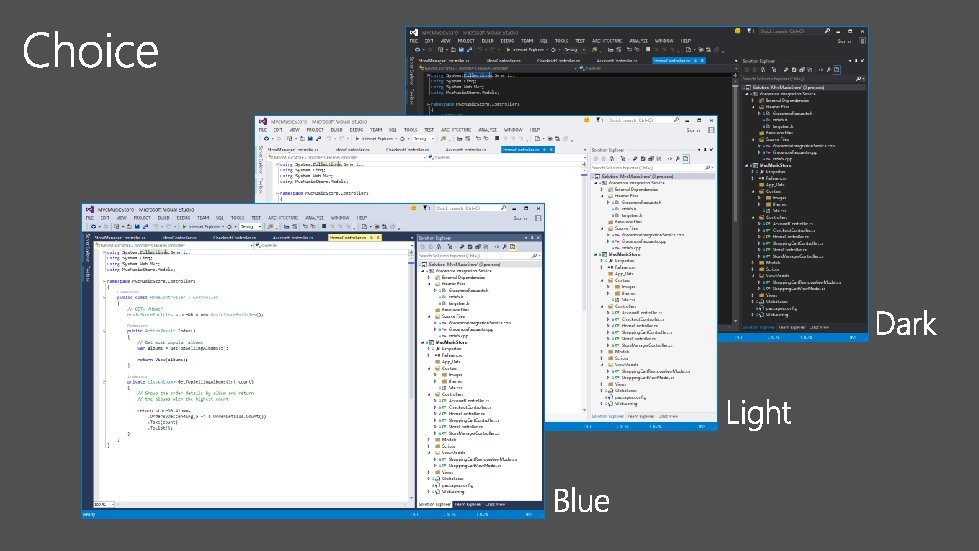Click the Save All icon in the Dark window toolbar
The width and height of the screenshot is (979, 551).
(x=469, y=49)
